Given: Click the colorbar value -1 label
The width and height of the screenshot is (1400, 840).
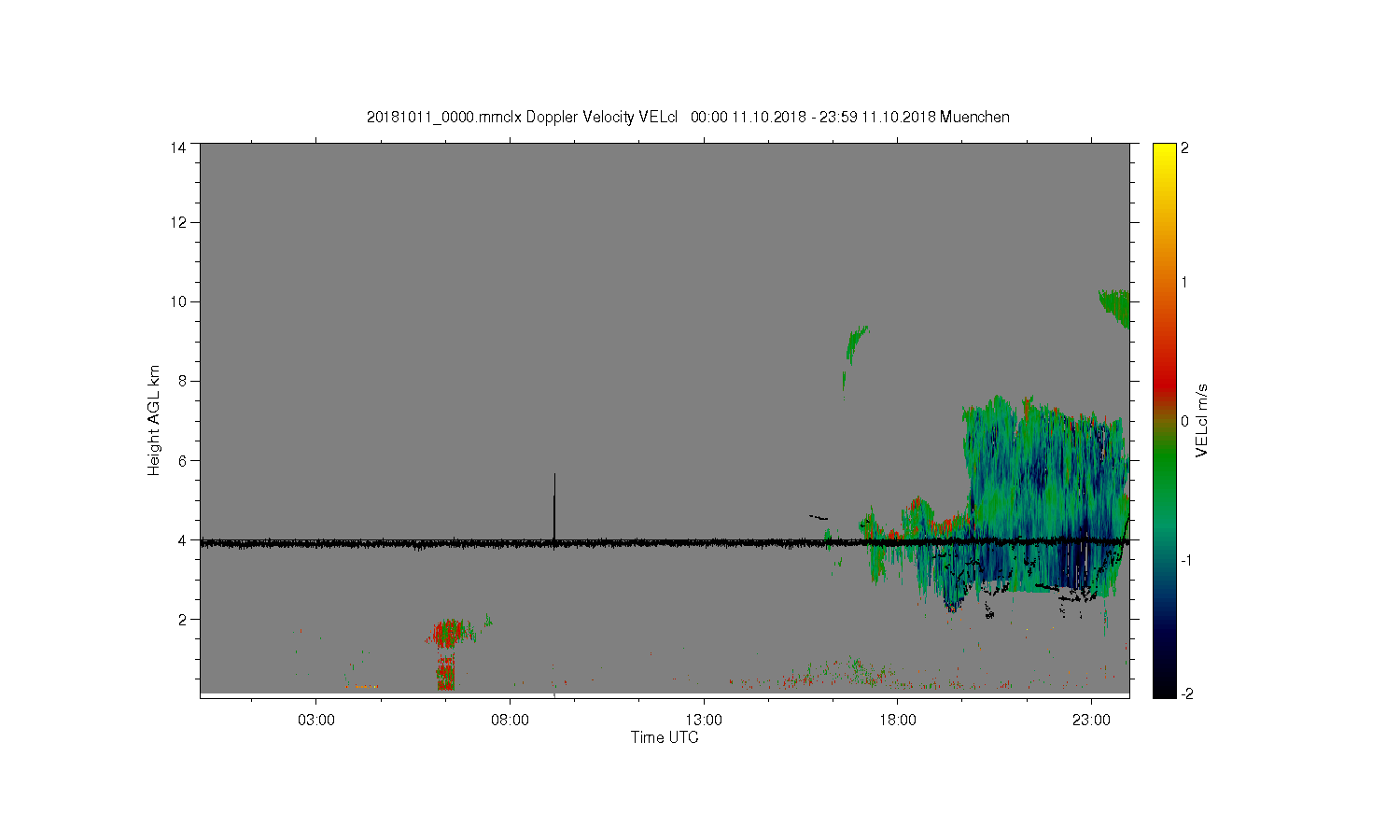Looking at the screenshot, I should (x=1186, y=559).
